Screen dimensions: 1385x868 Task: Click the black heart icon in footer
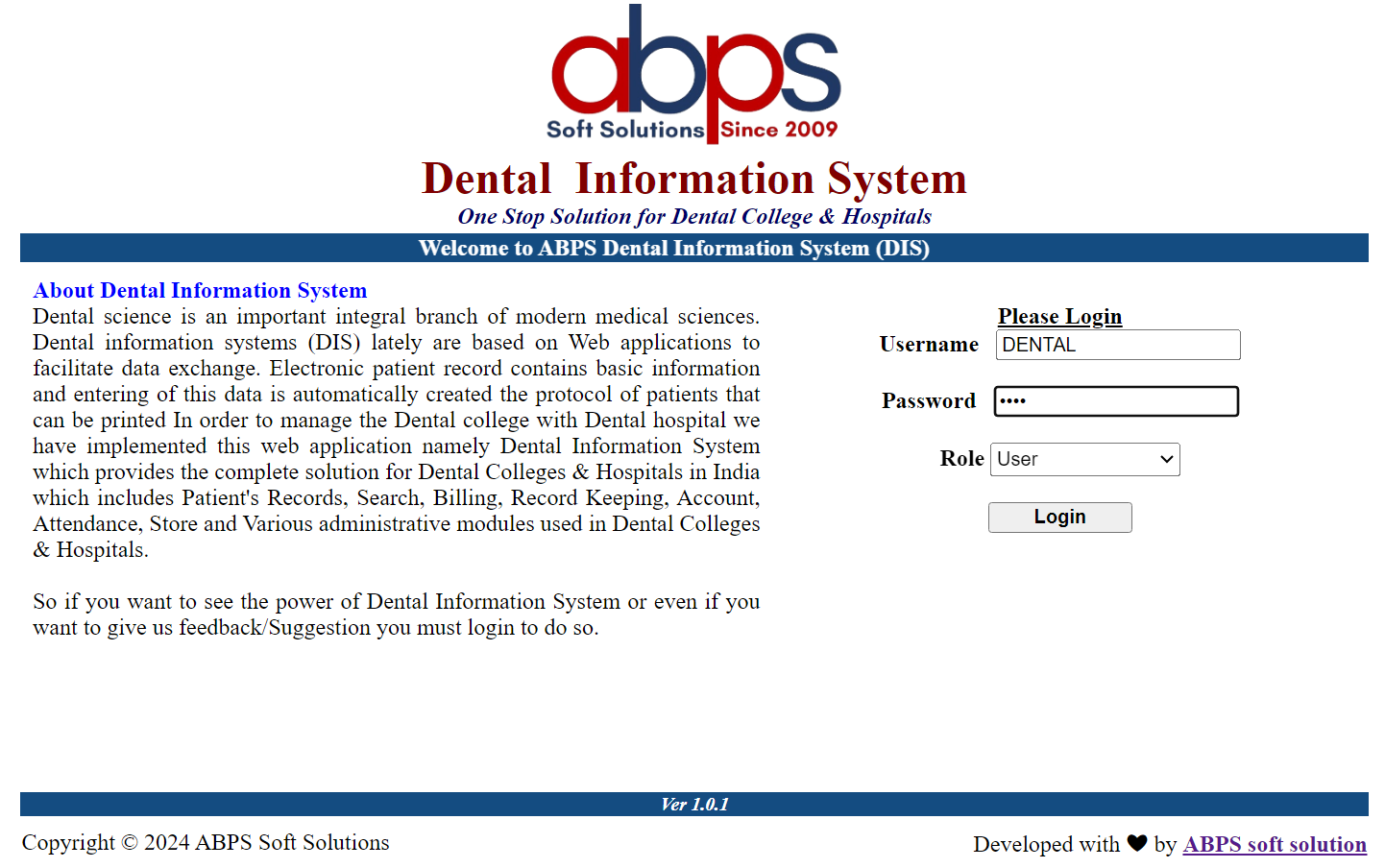pos(1137,844)
